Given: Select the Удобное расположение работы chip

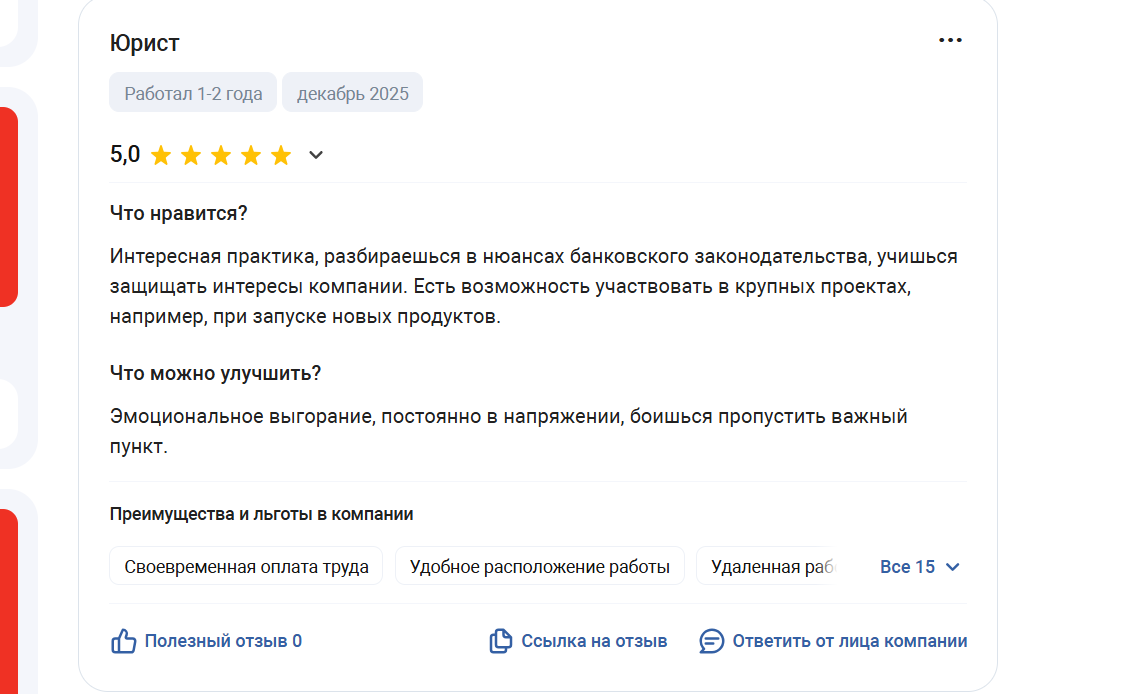Looking at the screenshot, I should (x=540, y=566).
